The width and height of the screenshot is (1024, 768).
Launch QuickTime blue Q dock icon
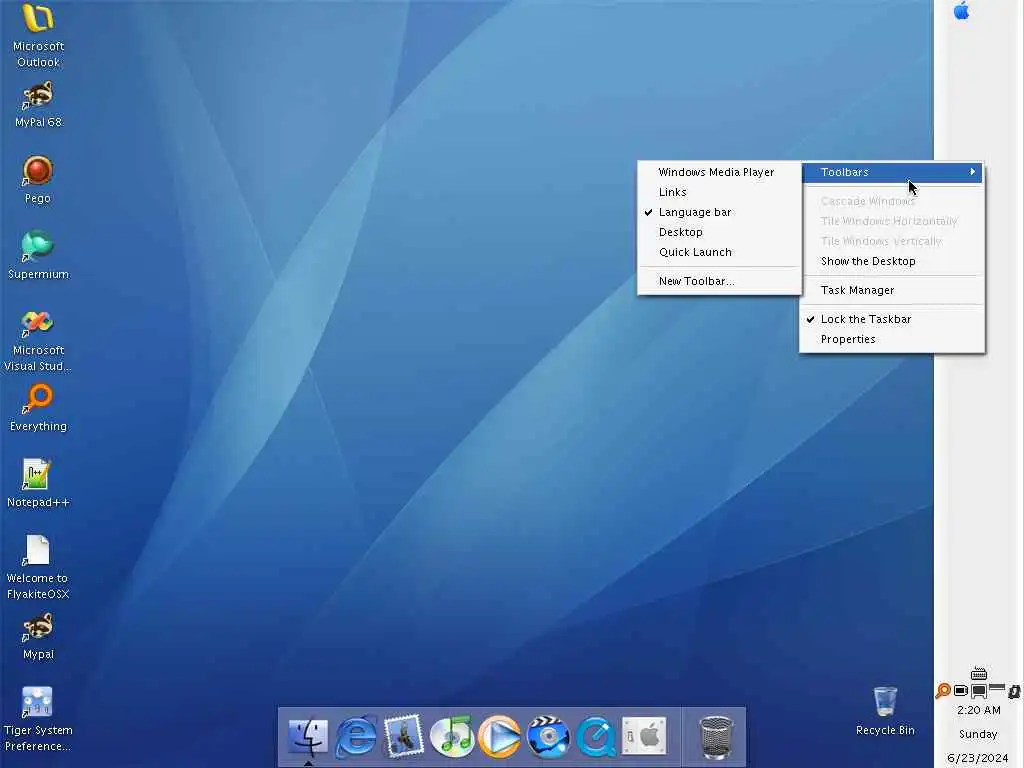[x=596, y=737]
